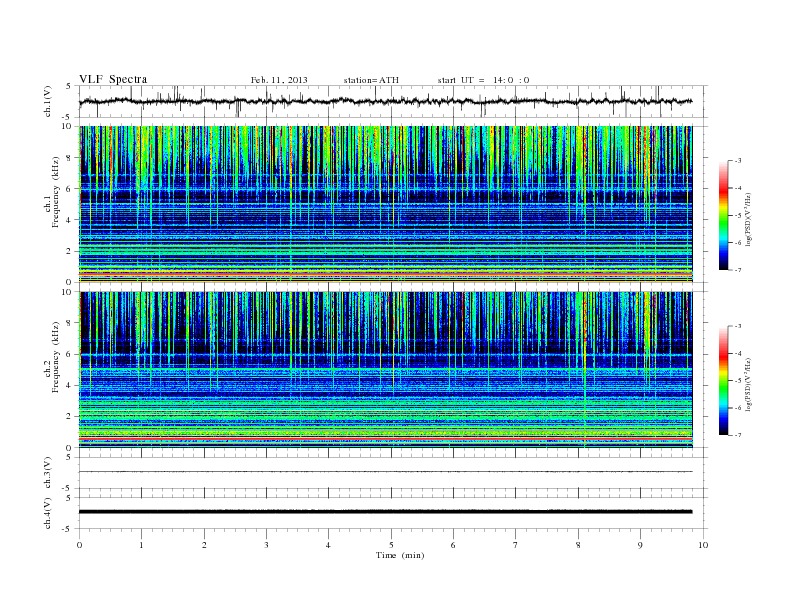Click the "Time (min)" x-axis label
This screenshot has width=792, height=612.
click(x=400, y=555)
